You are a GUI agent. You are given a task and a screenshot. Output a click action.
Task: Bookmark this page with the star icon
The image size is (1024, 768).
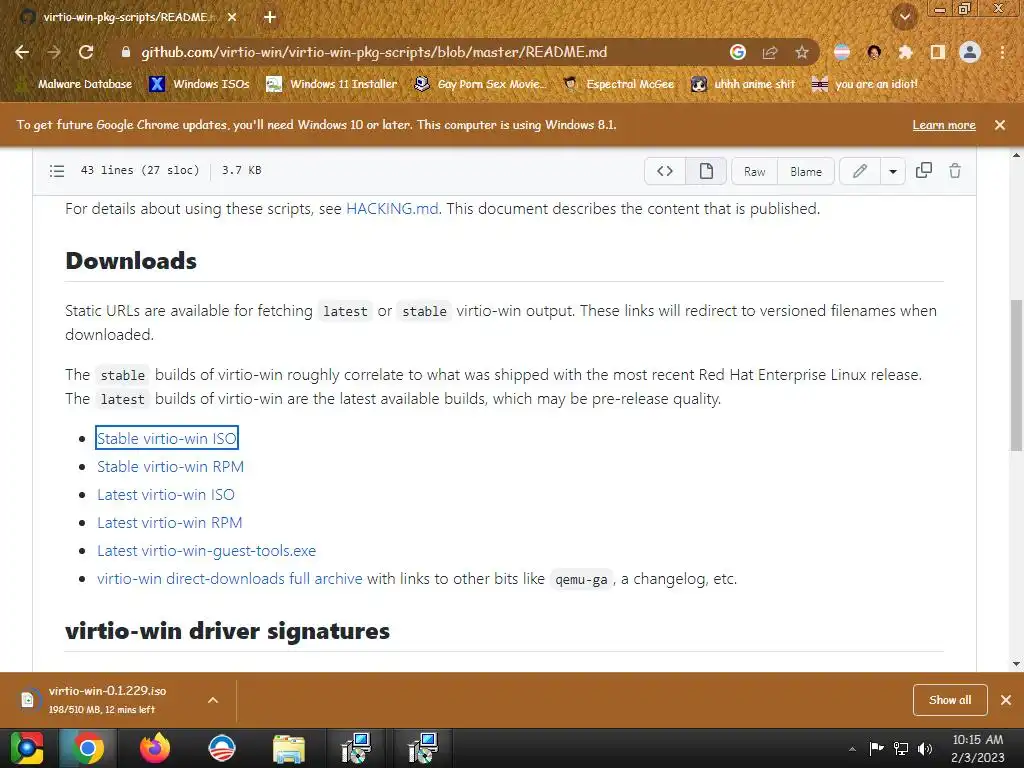click(x=802, y=52)
